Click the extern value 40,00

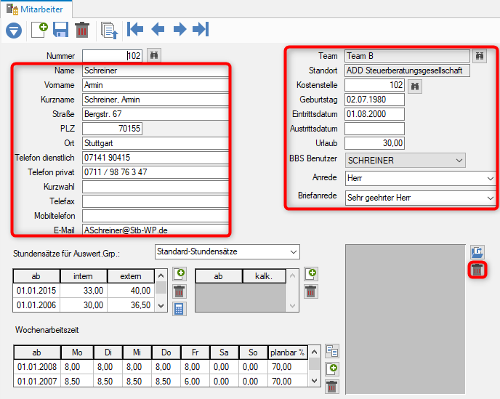click(131, 291)
